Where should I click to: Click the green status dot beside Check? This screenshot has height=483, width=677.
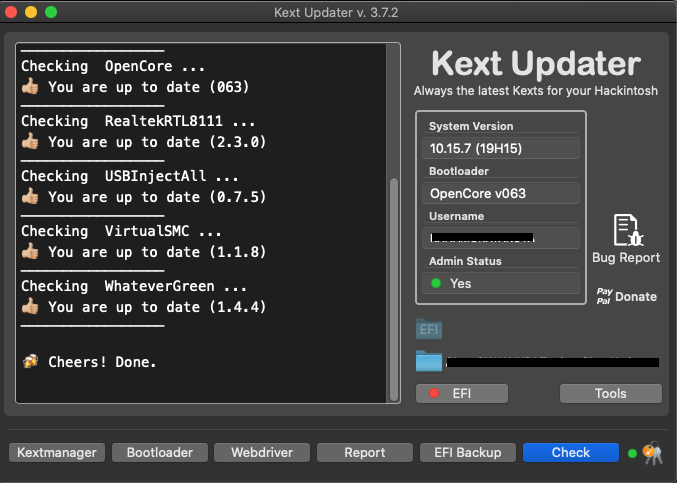coord(632,453)
